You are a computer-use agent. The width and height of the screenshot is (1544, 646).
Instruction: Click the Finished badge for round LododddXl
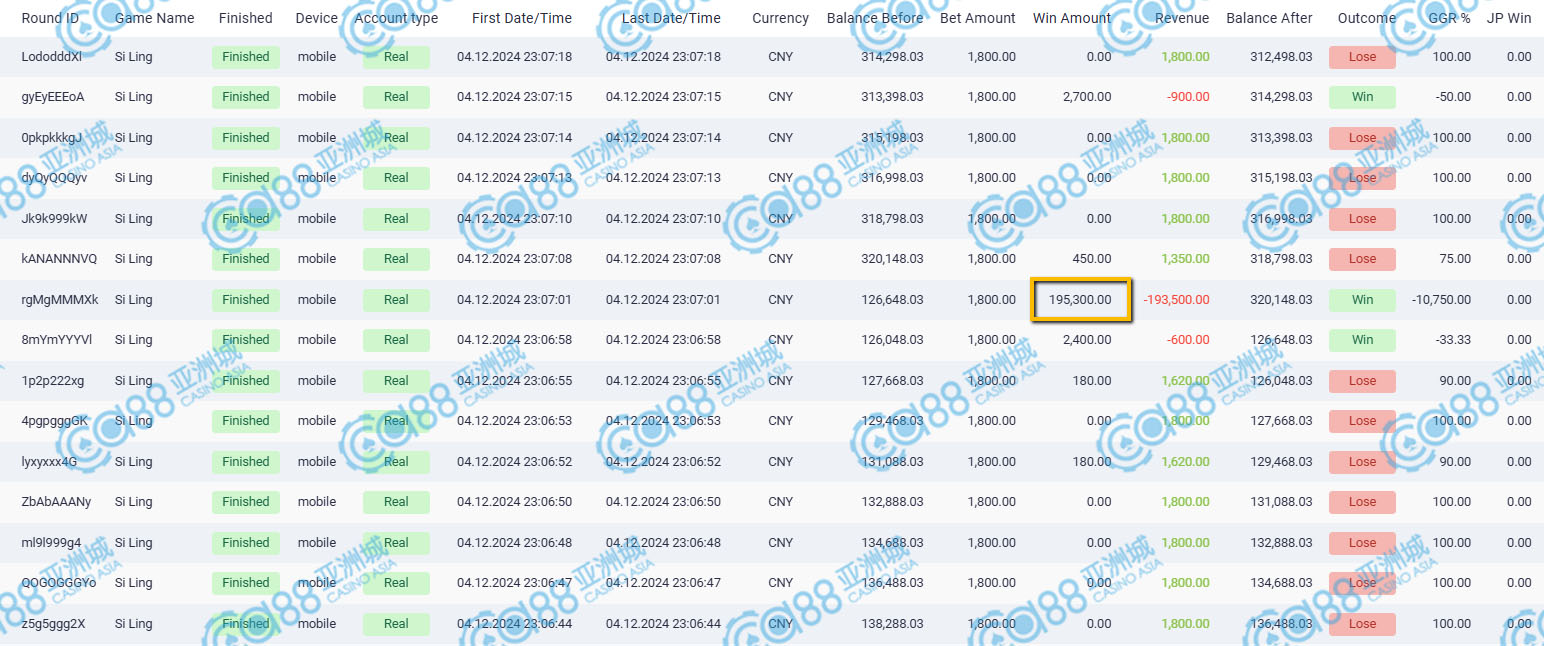tap(246, 57)
